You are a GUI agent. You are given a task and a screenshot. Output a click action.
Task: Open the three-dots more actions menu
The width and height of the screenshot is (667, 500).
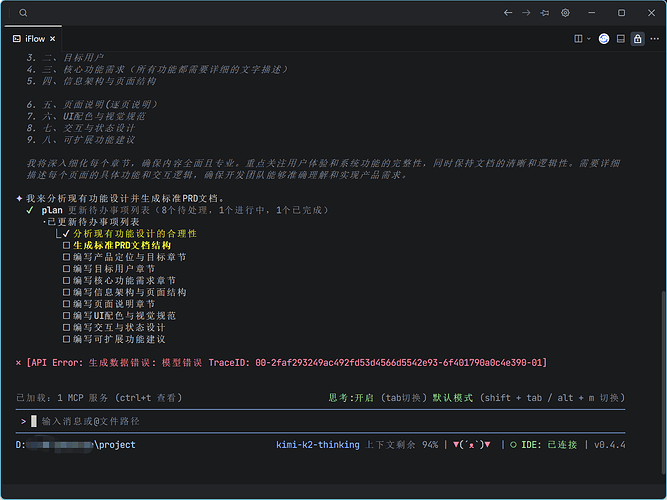pos(655,39)
